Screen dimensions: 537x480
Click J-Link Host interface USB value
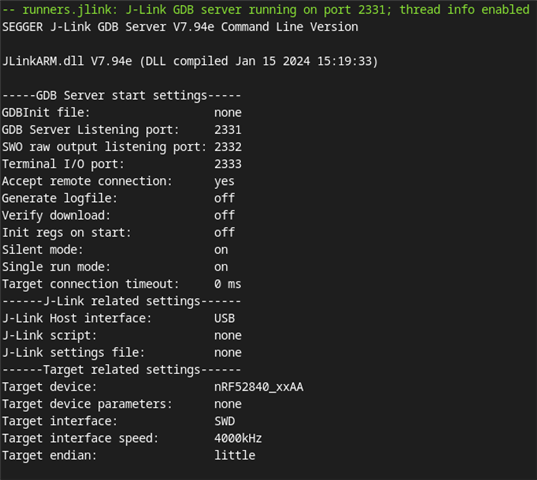click(224, 318)
